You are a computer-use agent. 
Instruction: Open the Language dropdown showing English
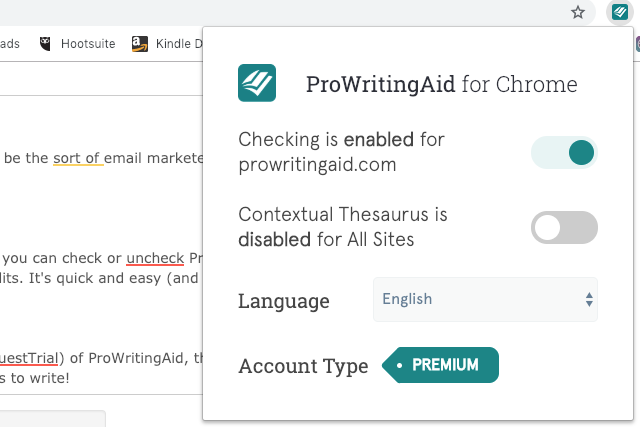[485, 300]
